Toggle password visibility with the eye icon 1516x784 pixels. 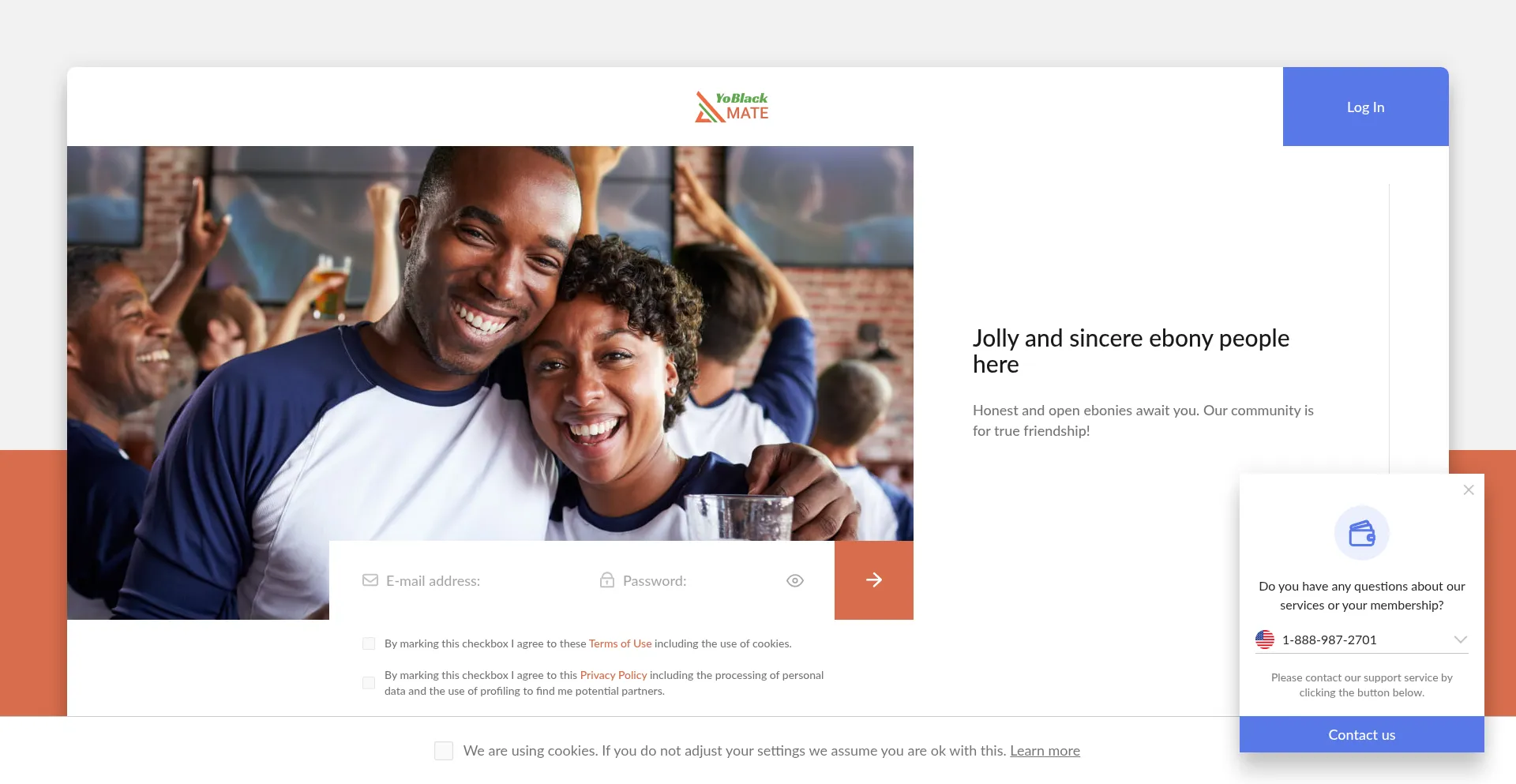(795, 580)
